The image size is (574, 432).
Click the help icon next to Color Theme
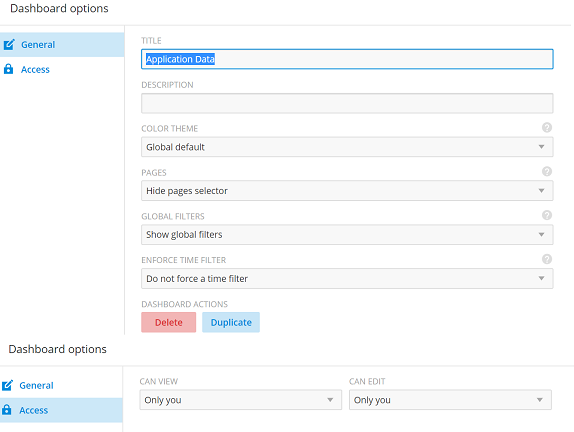(x=547, y=127)
